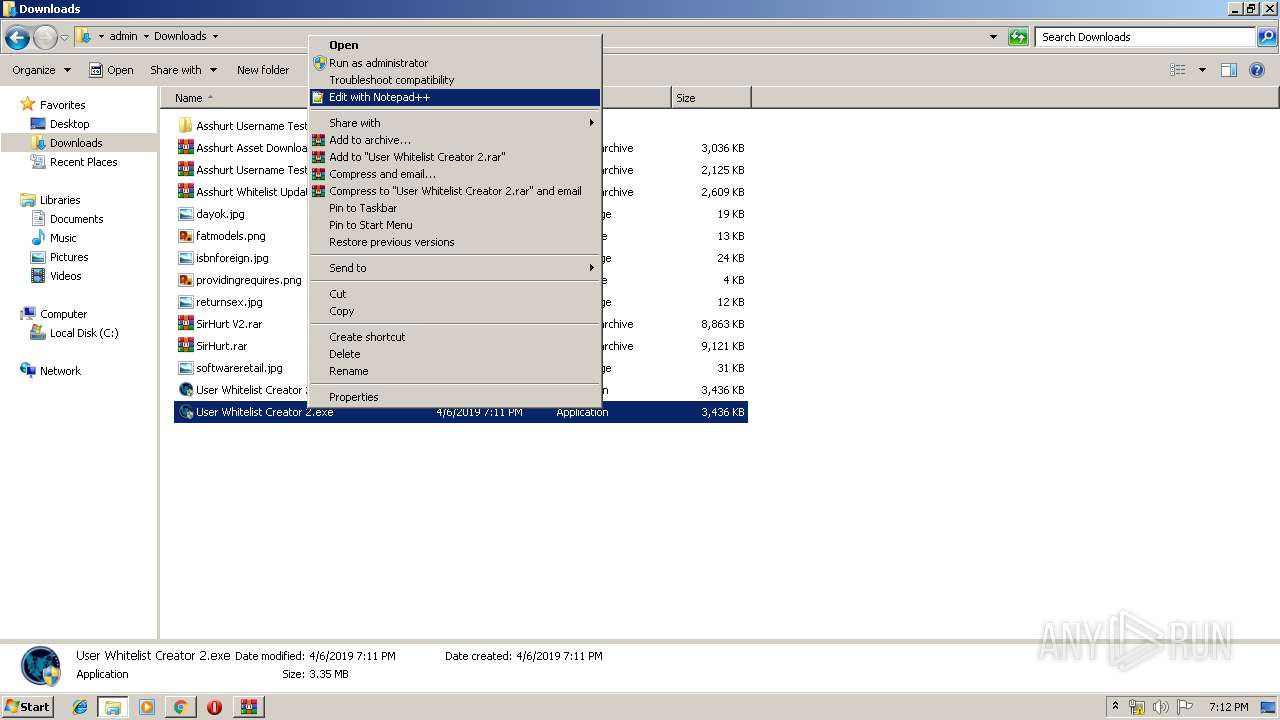Image resolution: width=1280 pixels, height=720 pixels.
Task: Open view options dropdown arrow
Action: click(x=1202, y=70)
